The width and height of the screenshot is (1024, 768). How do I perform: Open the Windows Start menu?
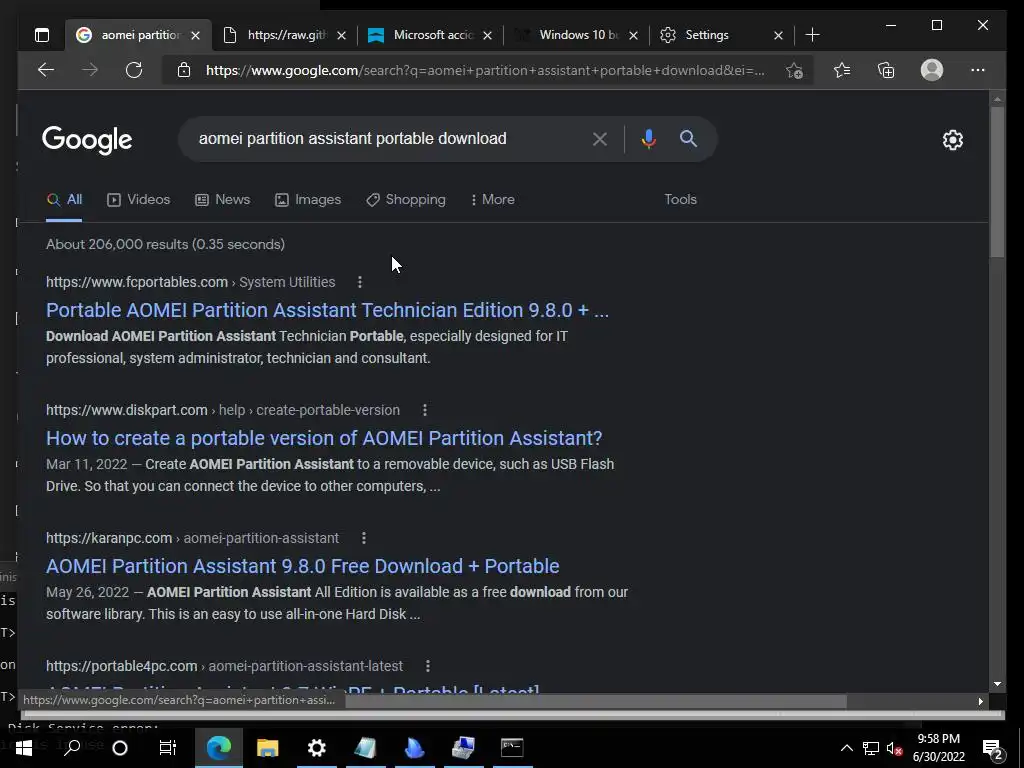(24, 748)
